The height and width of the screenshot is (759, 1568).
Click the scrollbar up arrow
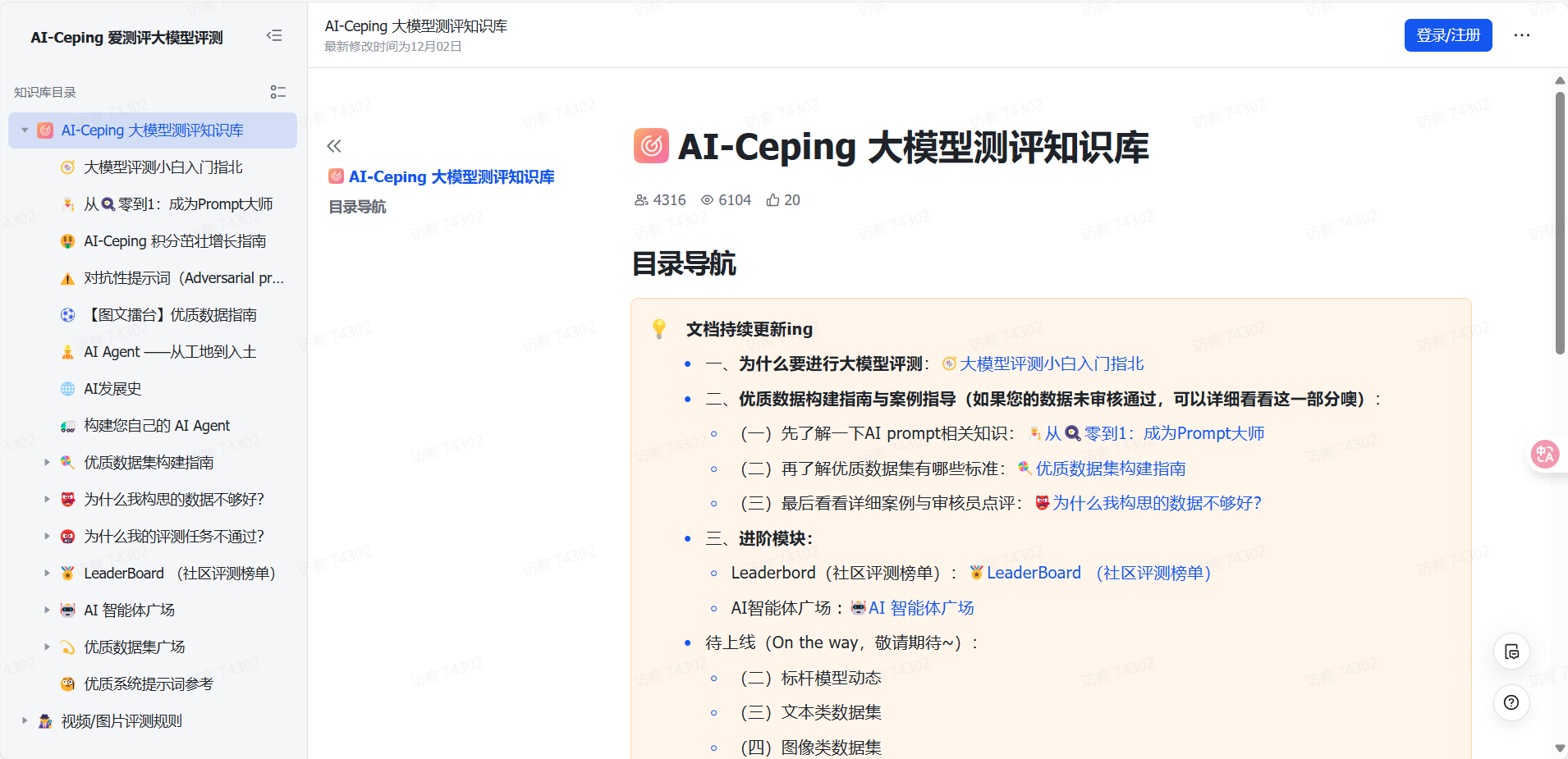pos(1560,80)
